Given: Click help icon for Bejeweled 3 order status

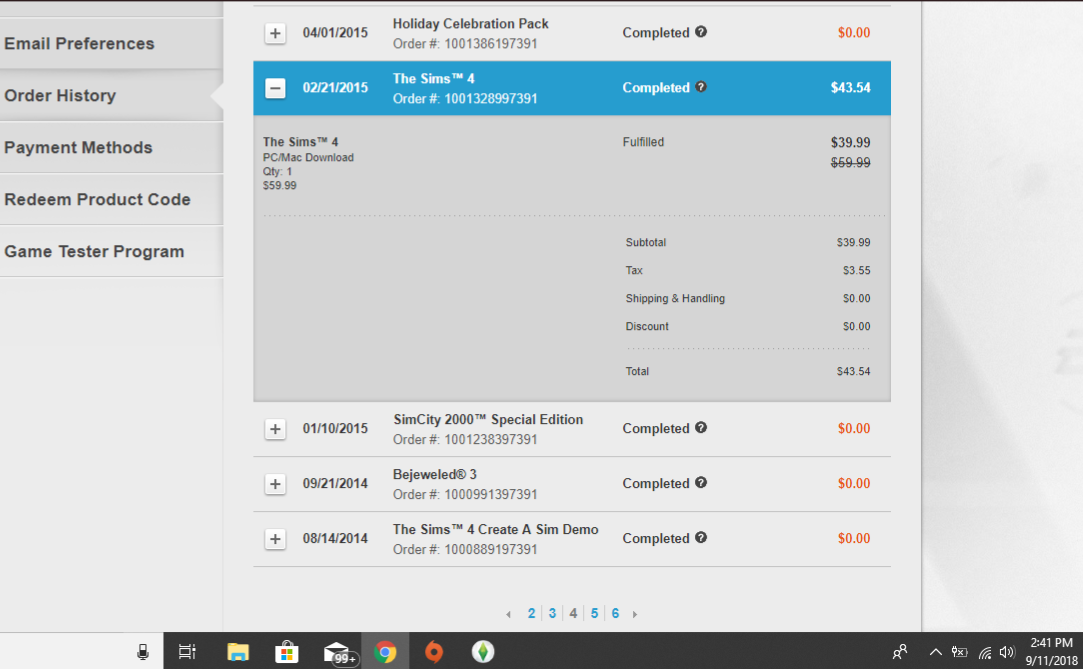Looking at the screenshot, I should pos(700,483).
